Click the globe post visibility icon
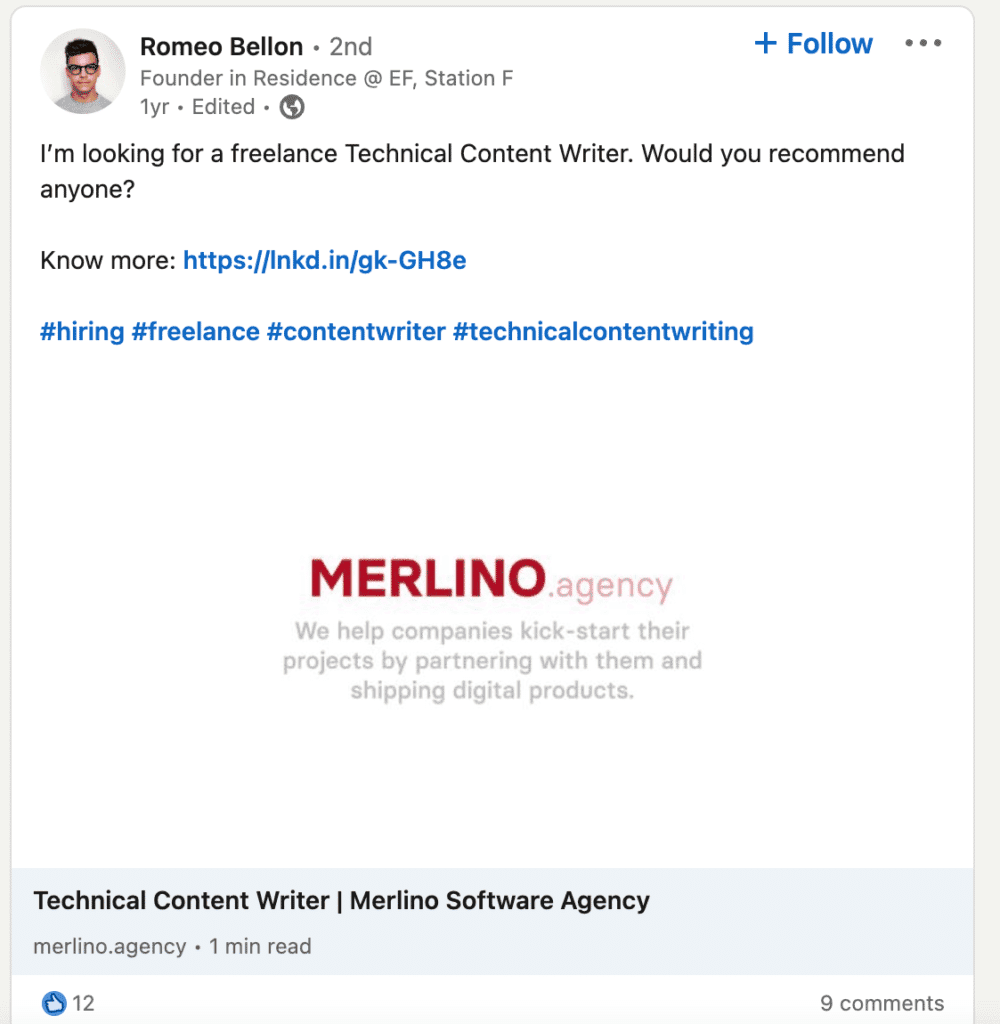Screen dimensions: 1000x1024 point(291,107)
